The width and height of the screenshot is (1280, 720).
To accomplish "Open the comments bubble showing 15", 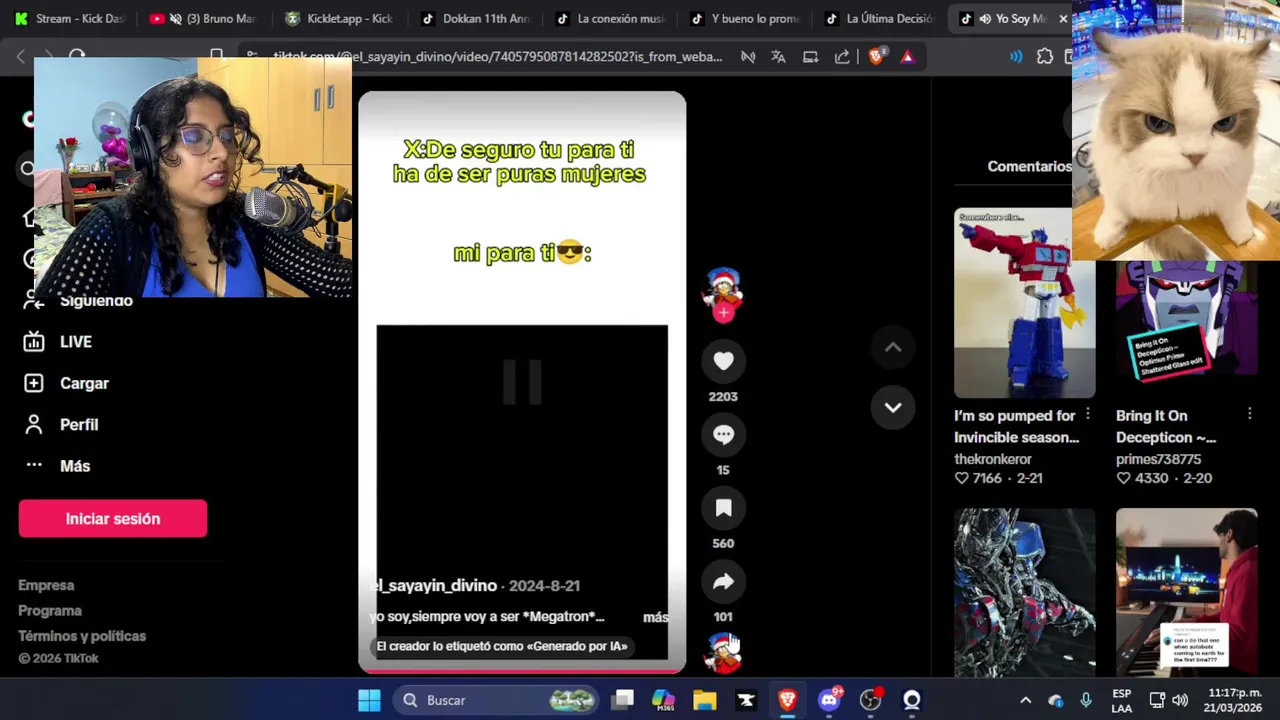I will point(723,435).
